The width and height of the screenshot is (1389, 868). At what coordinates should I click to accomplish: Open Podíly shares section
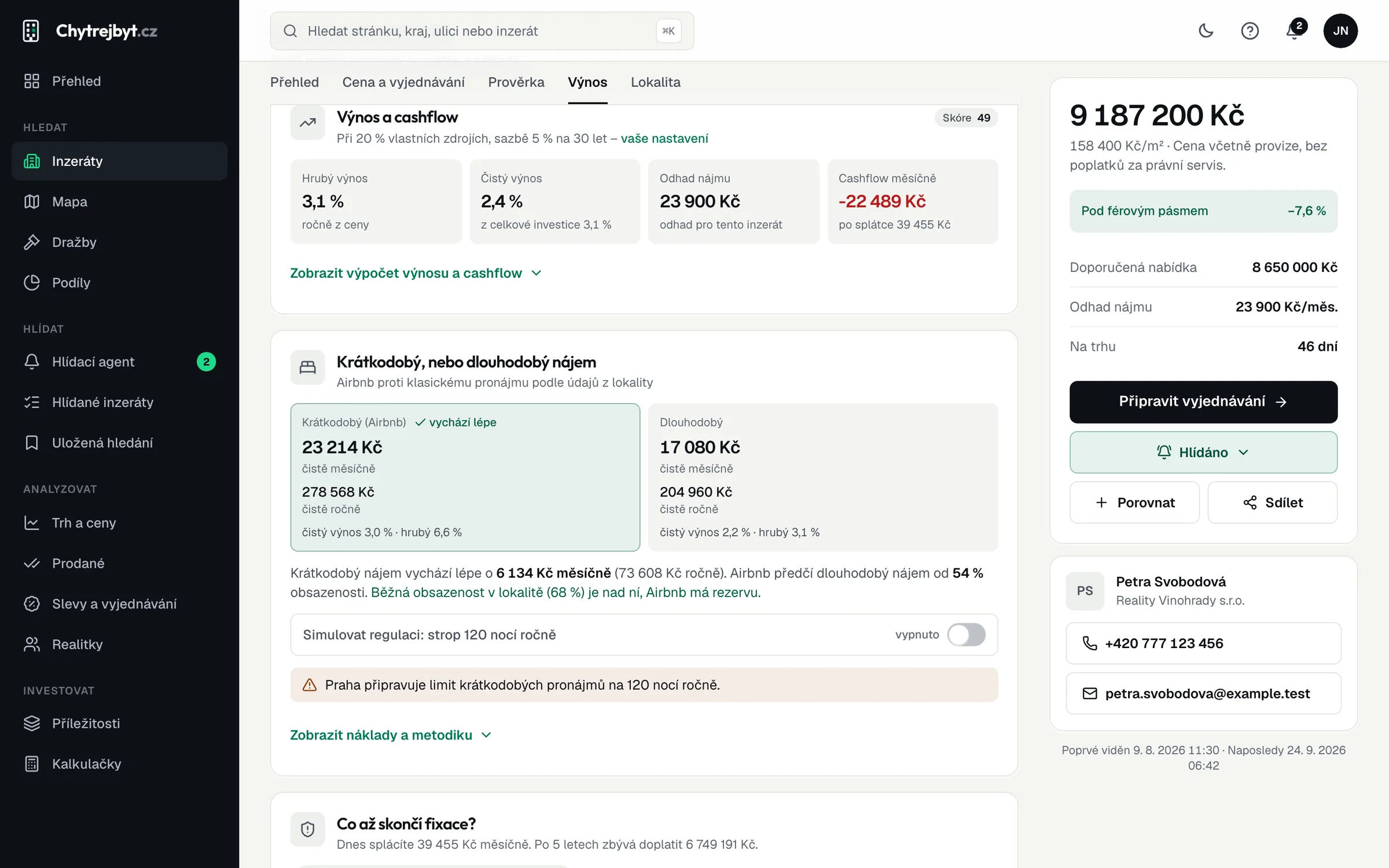119,282
